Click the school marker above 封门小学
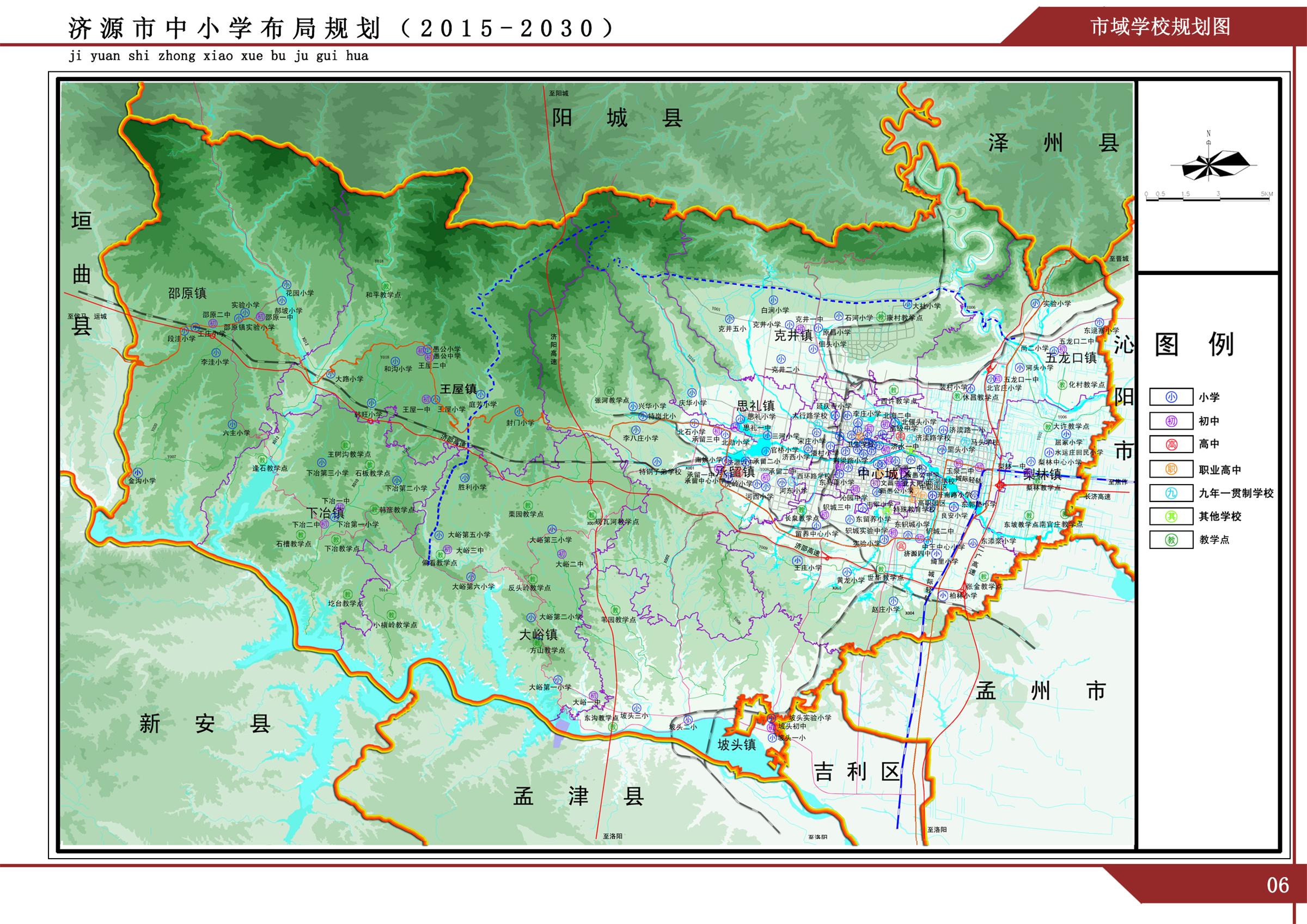The height and width of the screenshot is (924, 1307). [x=518, y=412]
